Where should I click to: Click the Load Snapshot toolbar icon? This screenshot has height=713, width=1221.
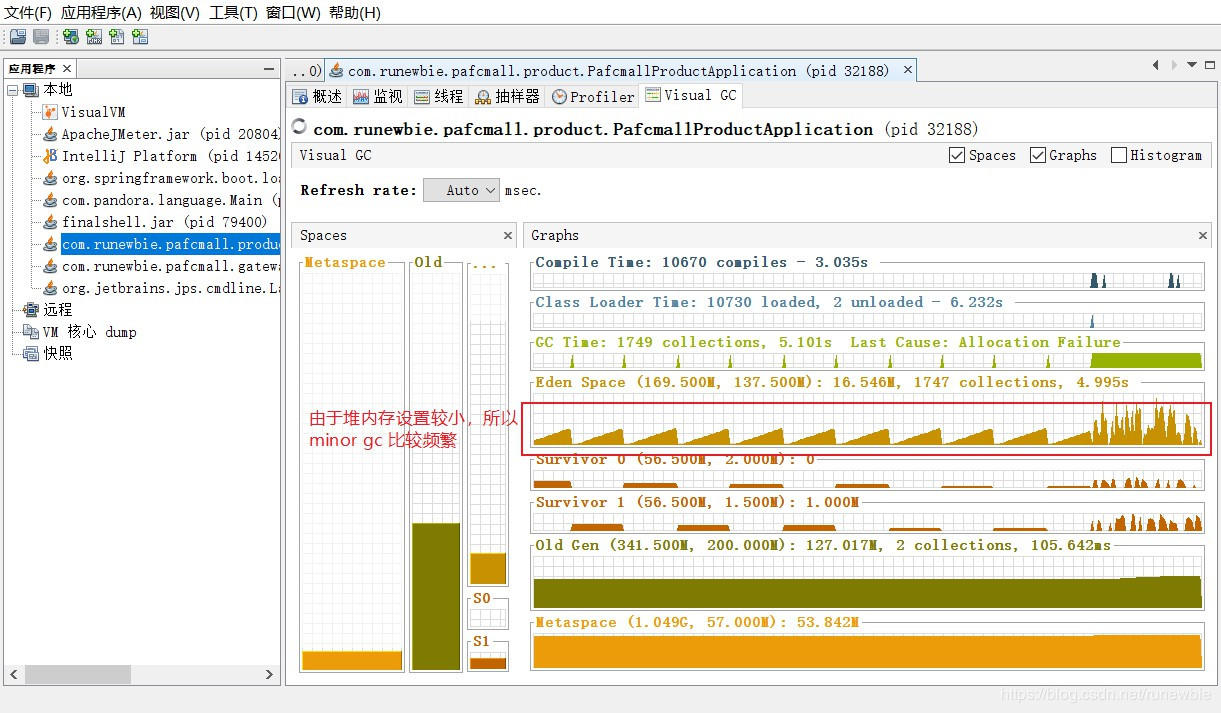(18, 37)
